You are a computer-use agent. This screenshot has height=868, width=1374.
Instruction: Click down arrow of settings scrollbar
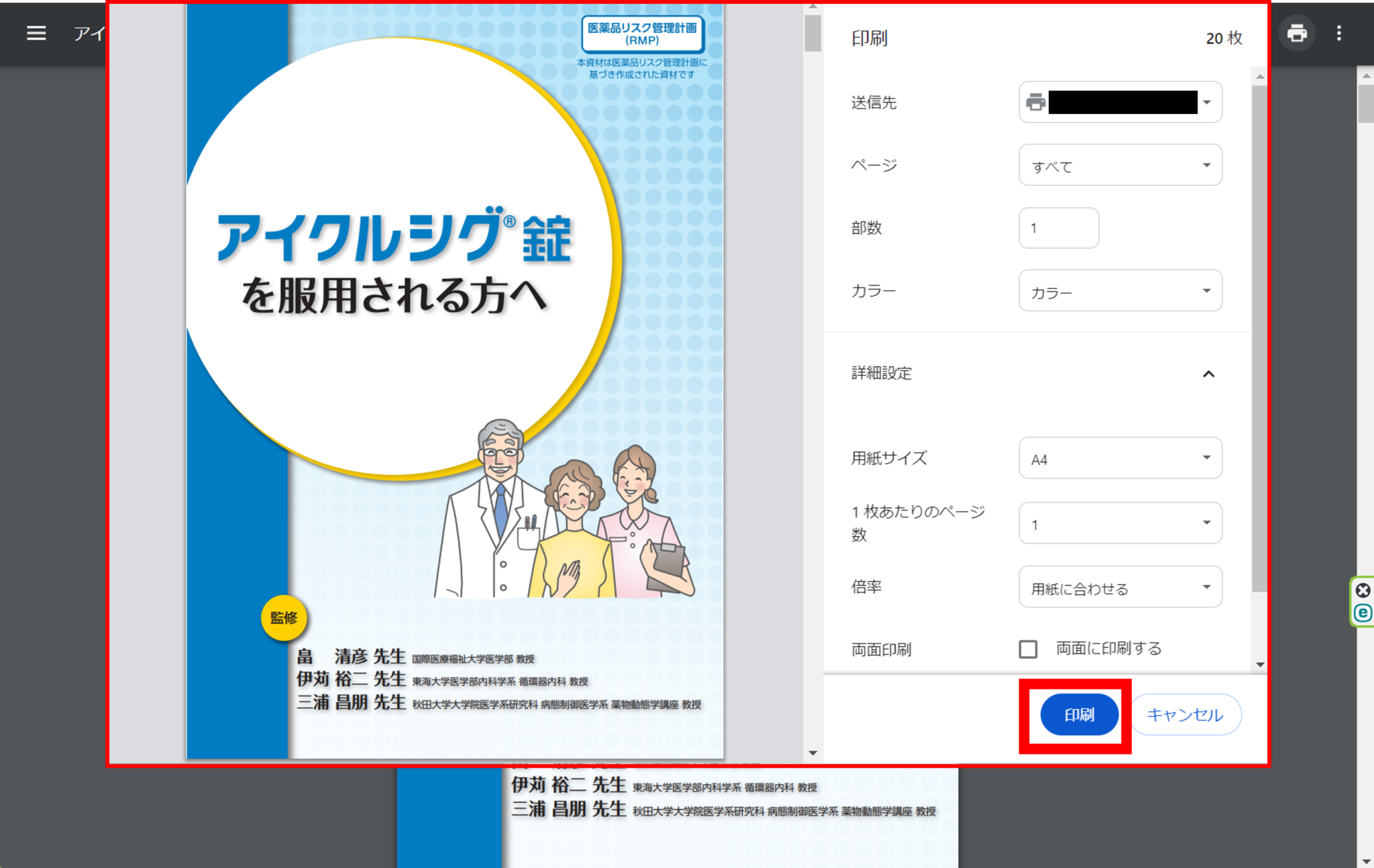pos(1259,665)
